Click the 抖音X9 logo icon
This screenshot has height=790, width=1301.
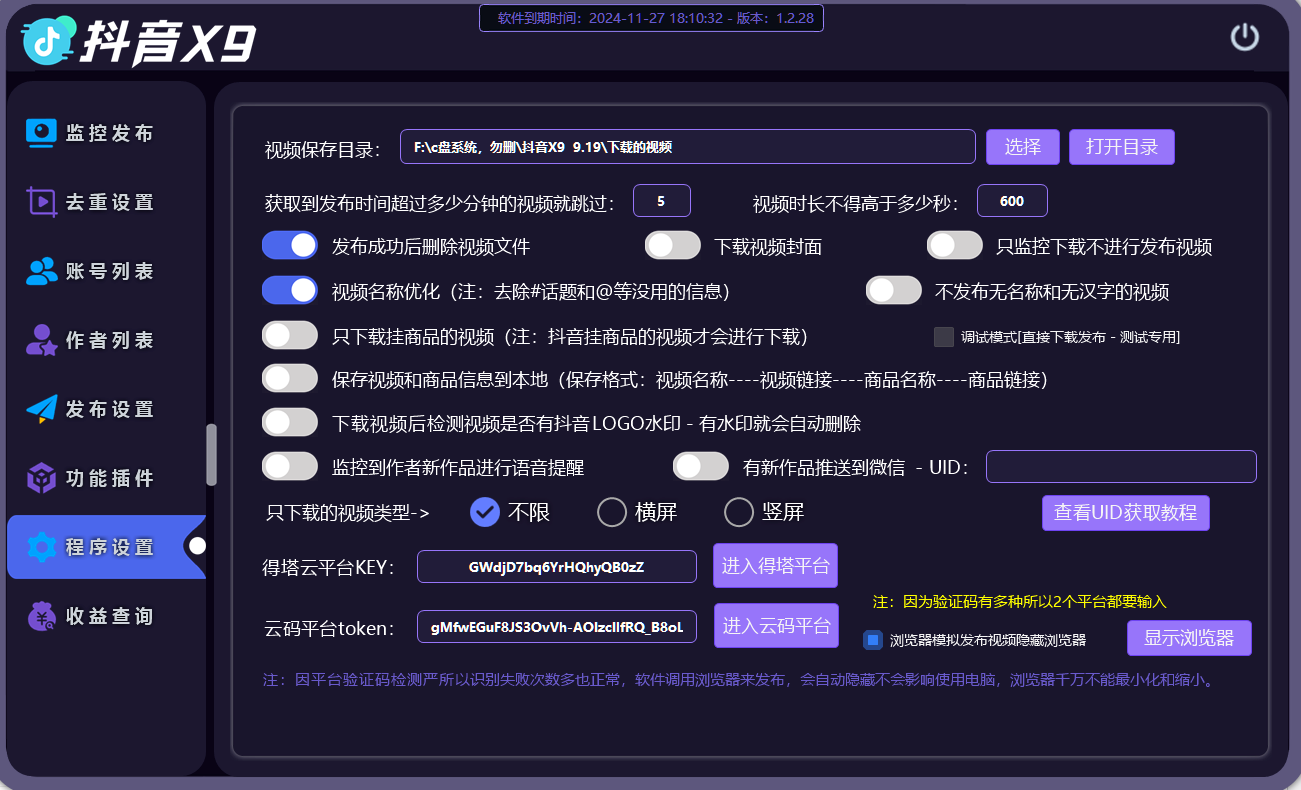pos(47,40)
